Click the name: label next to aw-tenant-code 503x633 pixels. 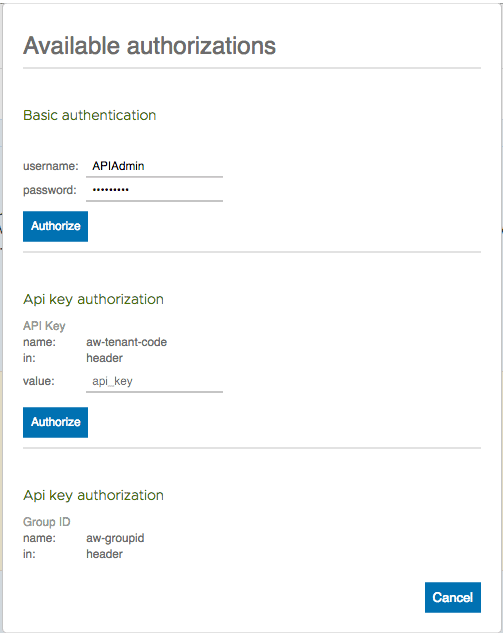click(39, 342)
